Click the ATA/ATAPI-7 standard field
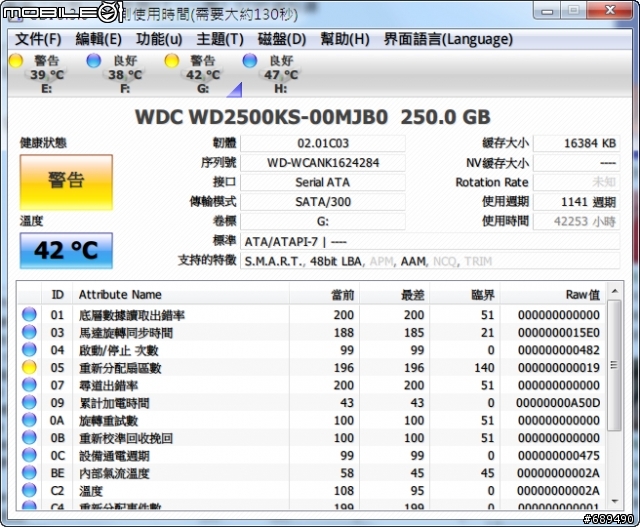Screen dimensions: 640x527 point(430,242)
